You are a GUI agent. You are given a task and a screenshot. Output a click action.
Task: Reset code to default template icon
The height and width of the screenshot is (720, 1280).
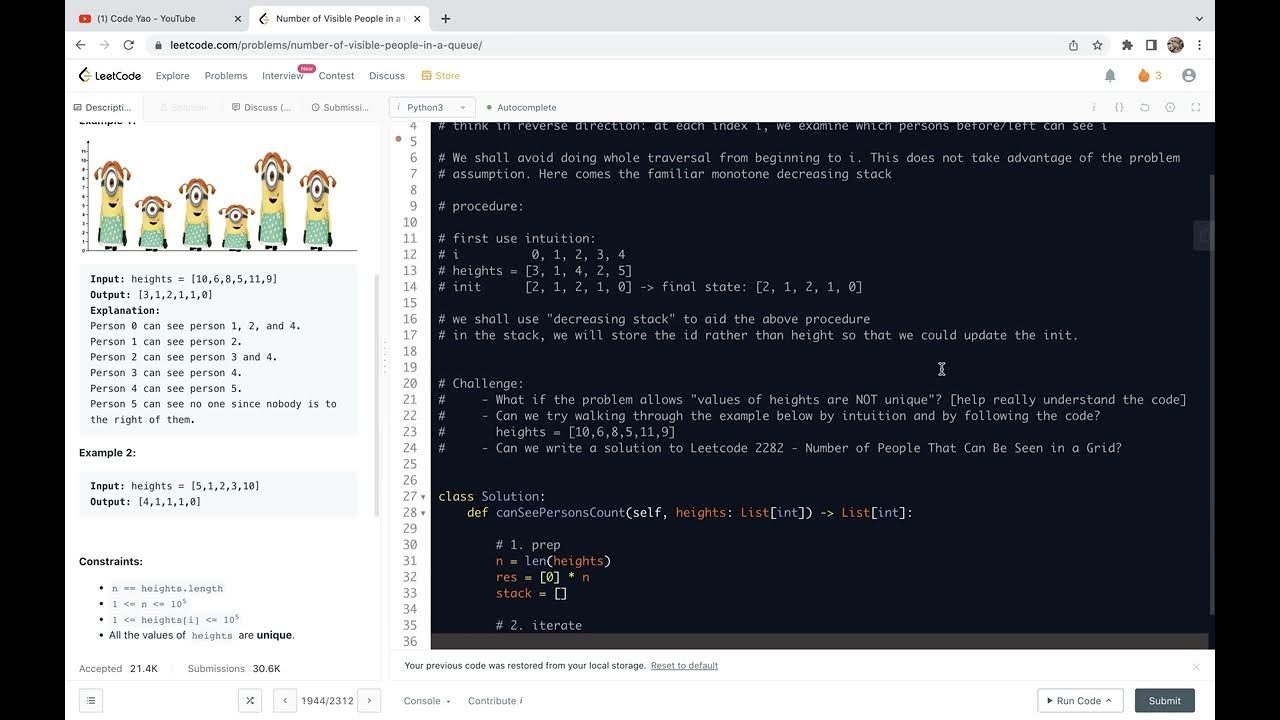click(1145, 107)
